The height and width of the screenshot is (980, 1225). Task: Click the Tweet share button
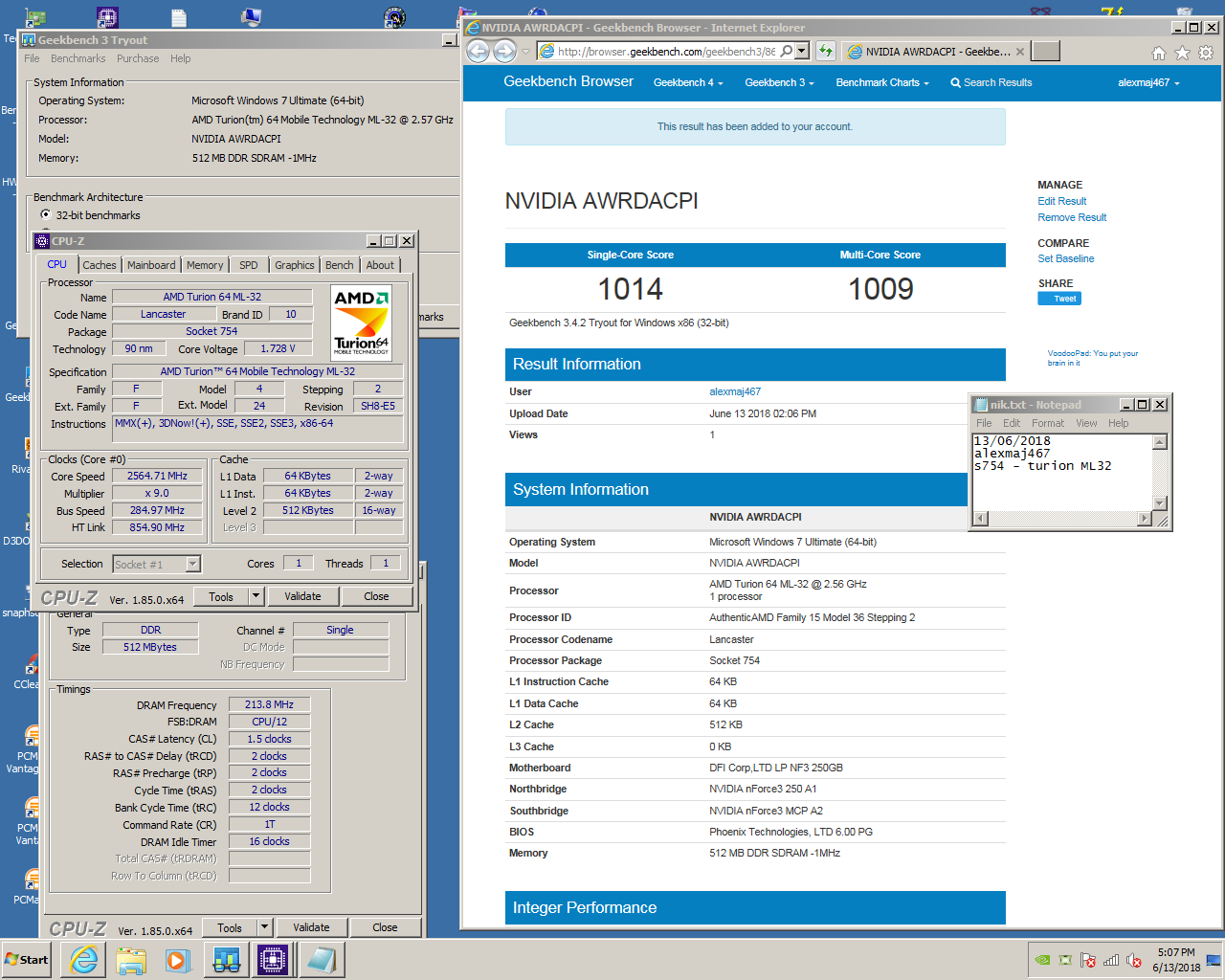pyautogui.click(x=1059, y=299)
